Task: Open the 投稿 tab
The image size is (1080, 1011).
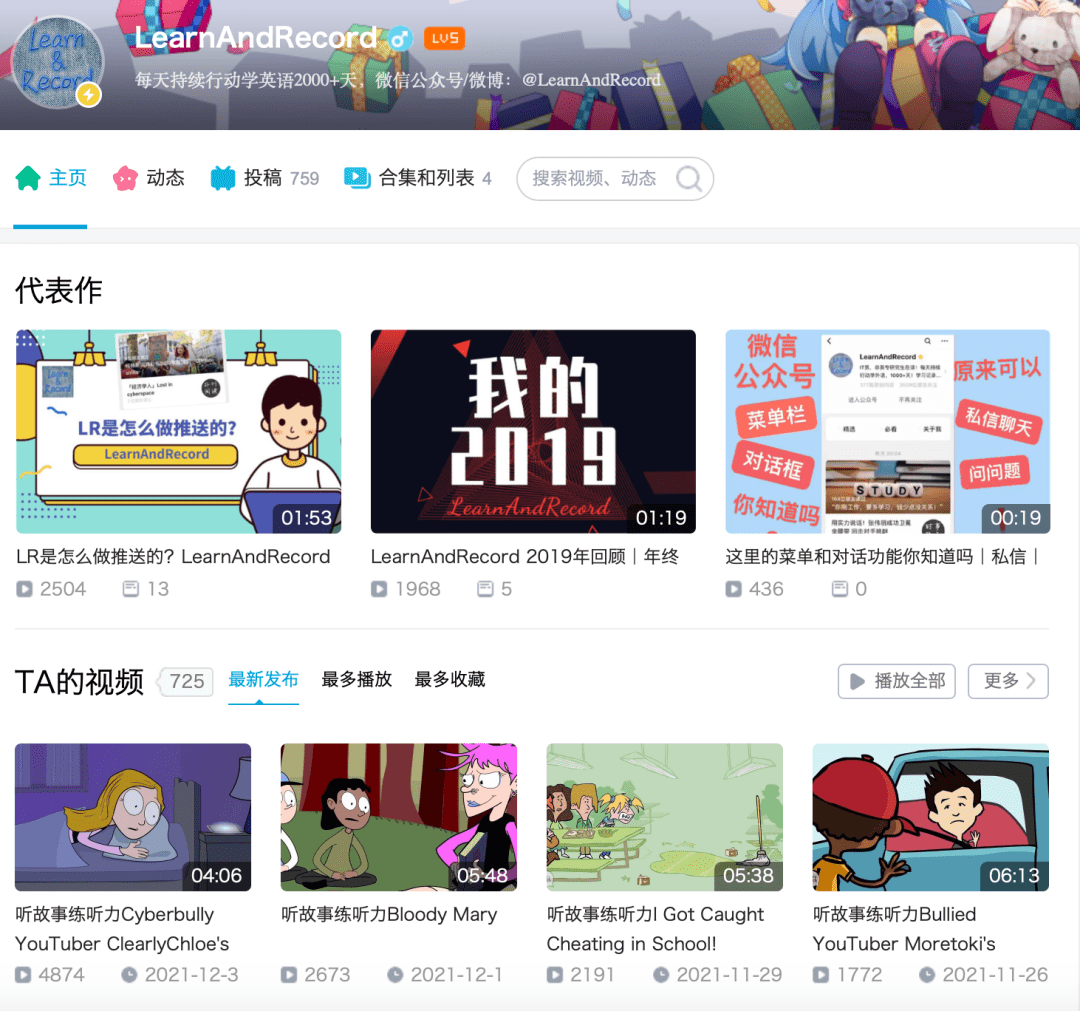Action: (264, 178)
